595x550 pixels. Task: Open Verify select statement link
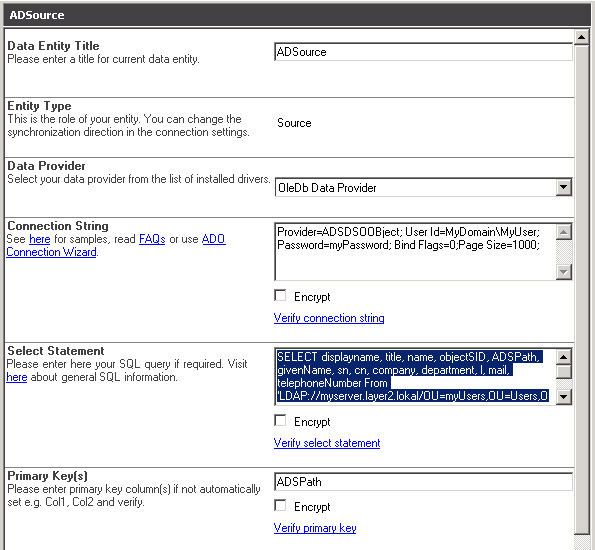[327, 443]
